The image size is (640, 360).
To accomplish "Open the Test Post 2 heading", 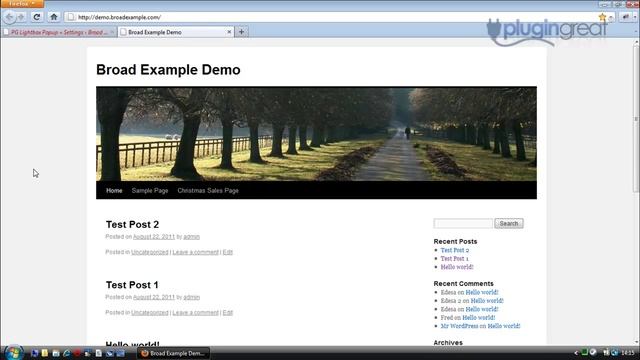I will [x=132, y=224].
